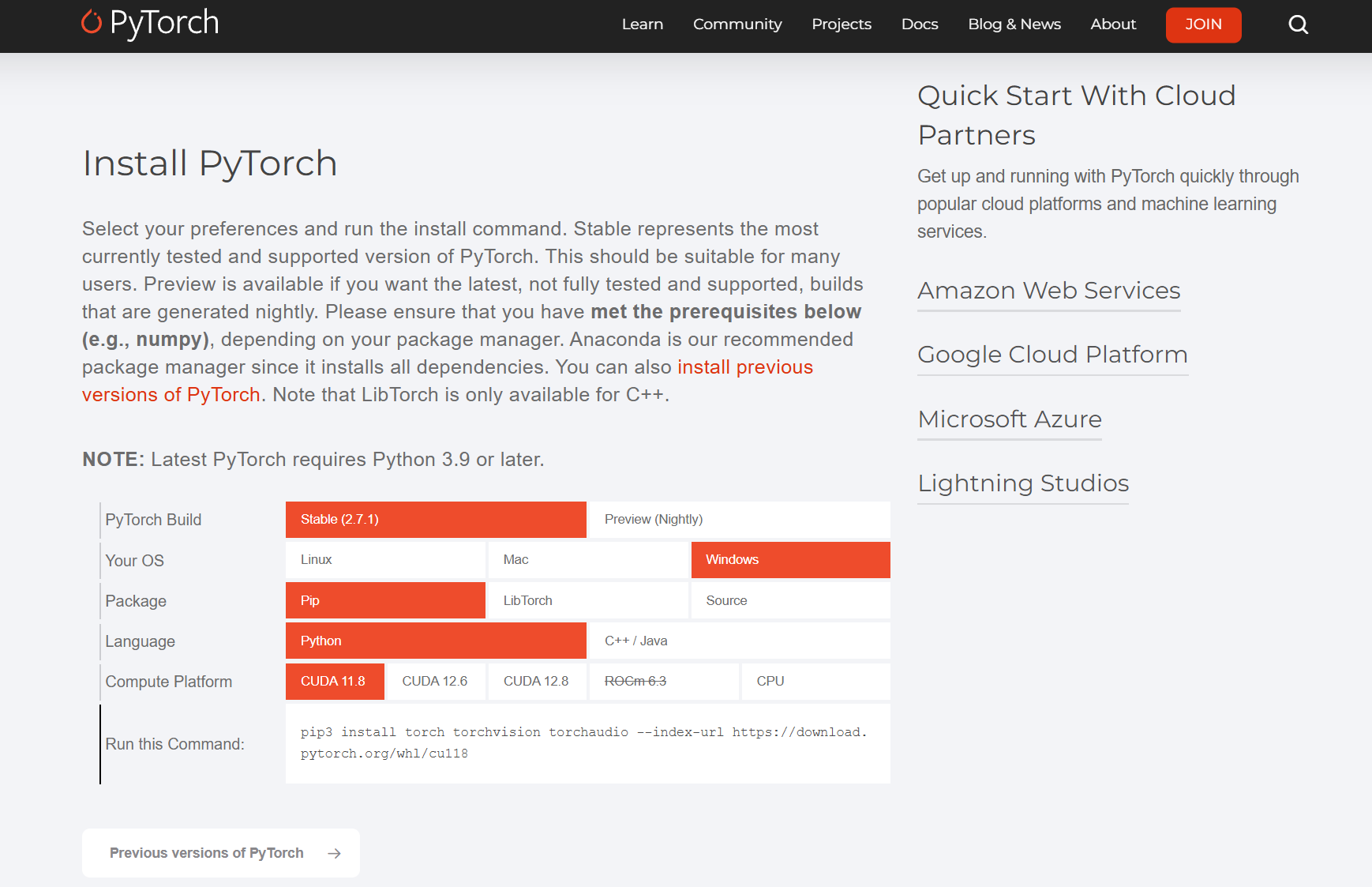Choose CUDA 12.6 compute platform
1372x887 pixels.
click(x=436, y=682)
